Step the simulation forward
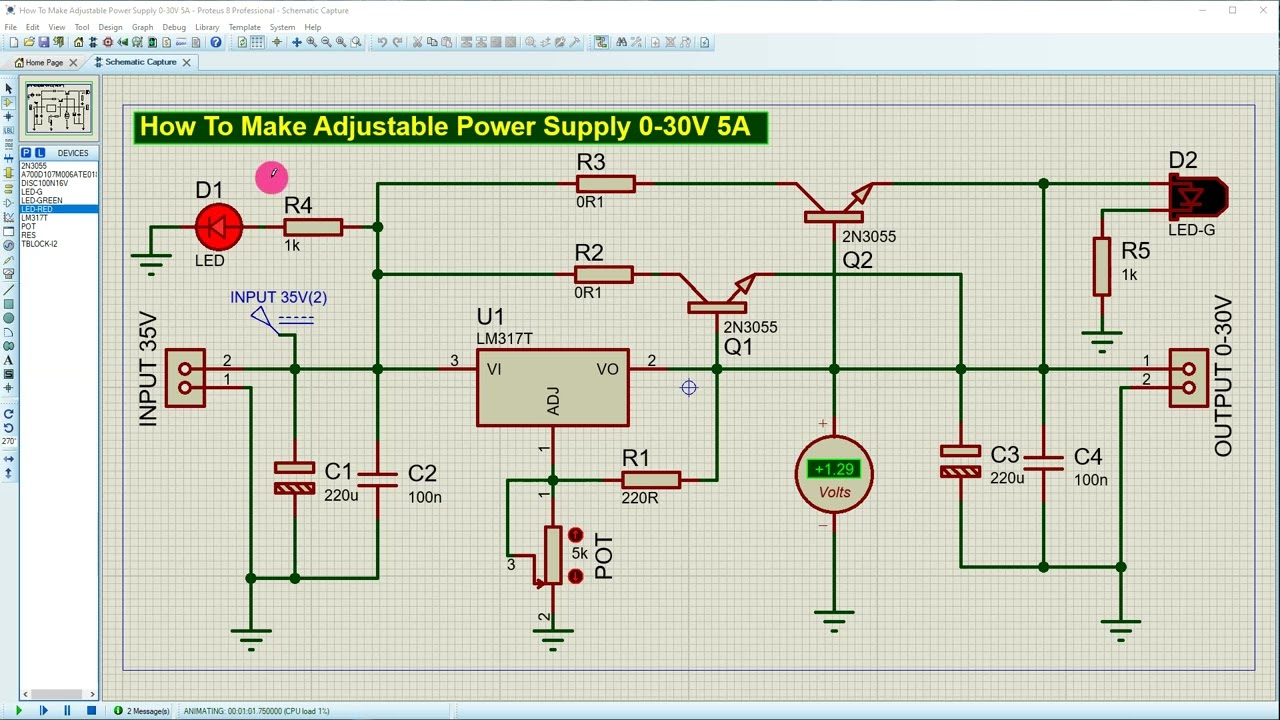This screenshot has height=720, width=1280. [x=43, y=711]
